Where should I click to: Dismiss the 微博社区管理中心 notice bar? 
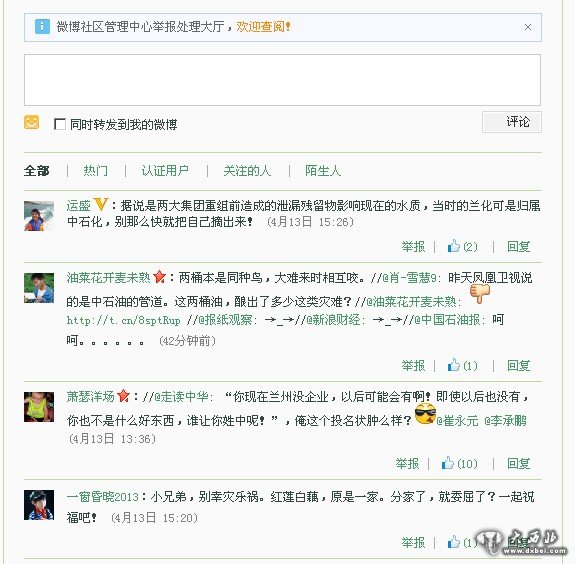point(528,27)
